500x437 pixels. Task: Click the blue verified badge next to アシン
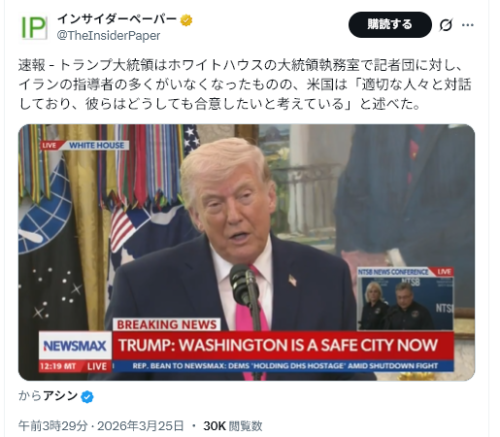click(87, 397)
